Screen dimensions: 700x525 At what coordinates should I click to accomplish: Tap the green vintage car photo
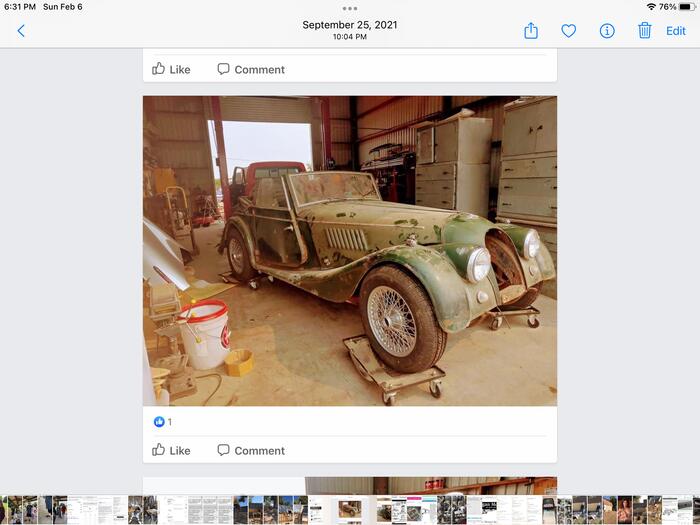click(x=350, y=250)
